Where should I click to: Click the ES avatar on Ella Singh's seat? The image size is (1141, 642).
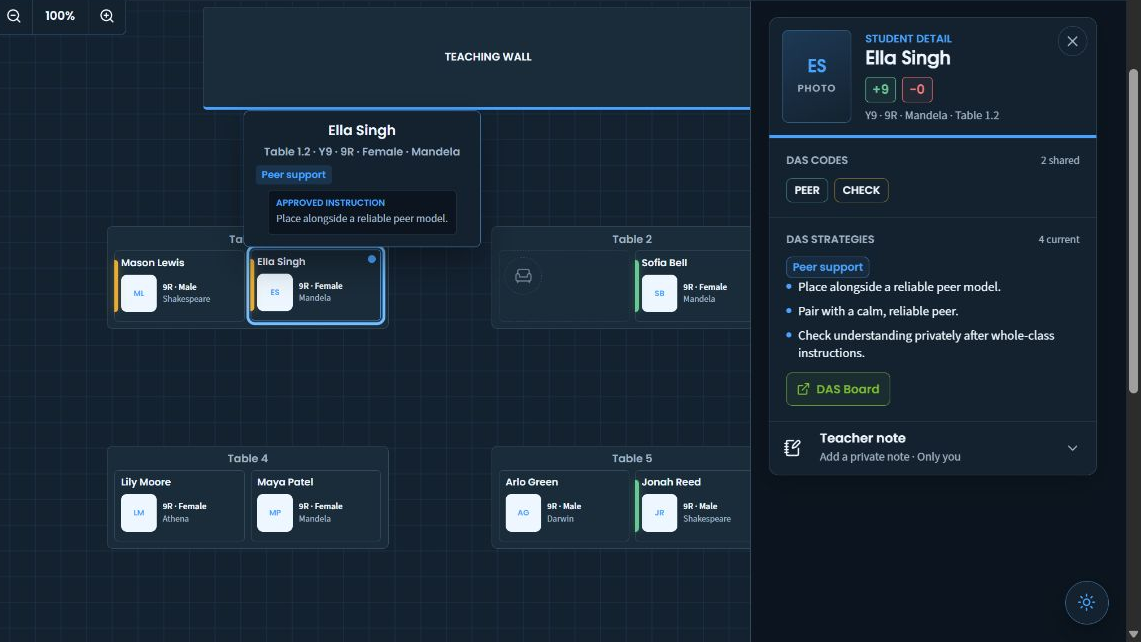point(274,292)
